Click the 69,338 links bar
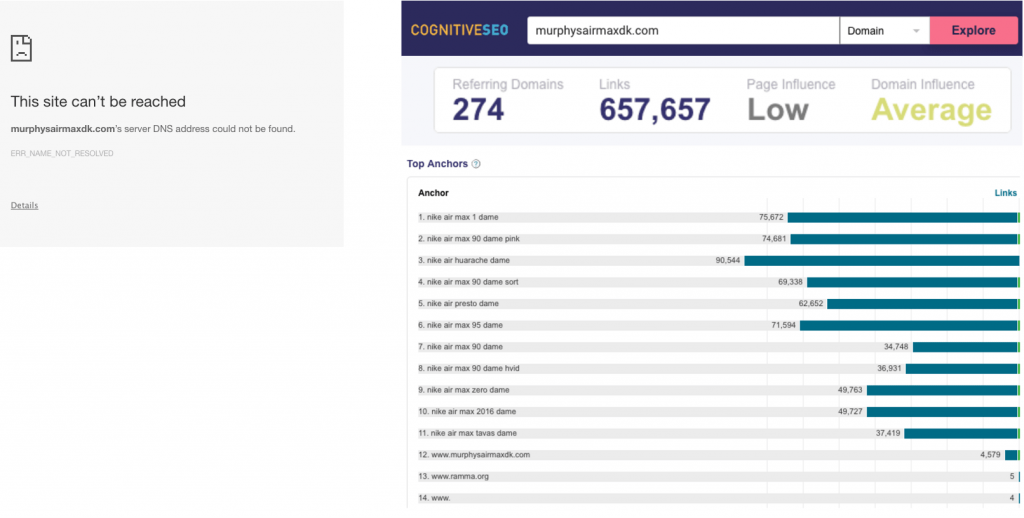Viewport: 1024px width, 518px height. [x=913, y=282]
